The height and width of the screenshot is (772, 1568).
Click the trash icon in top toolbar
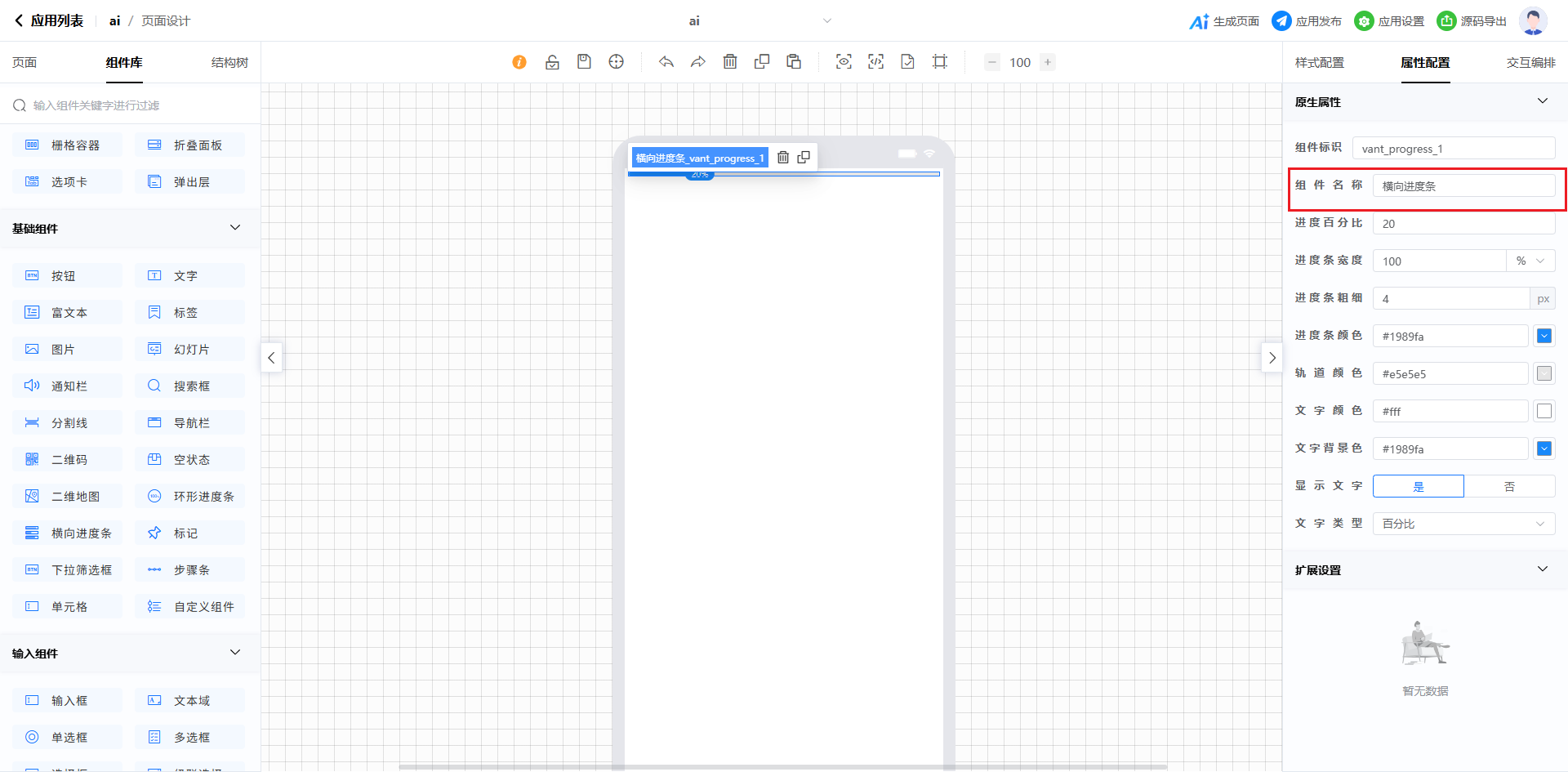click(x=730, y=62)
